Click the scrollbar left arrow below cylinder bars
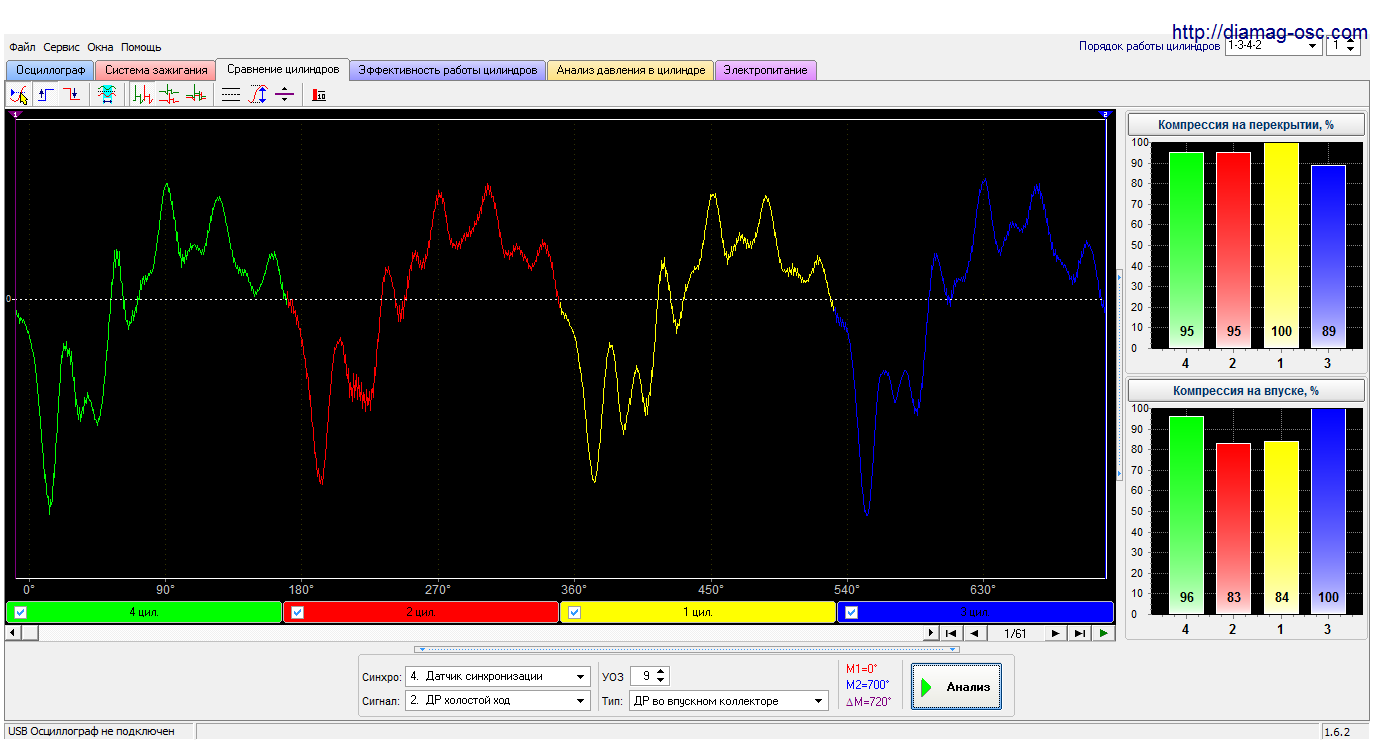The height and width of the screenshot is (744, 1382). click(x=13, y=633)
